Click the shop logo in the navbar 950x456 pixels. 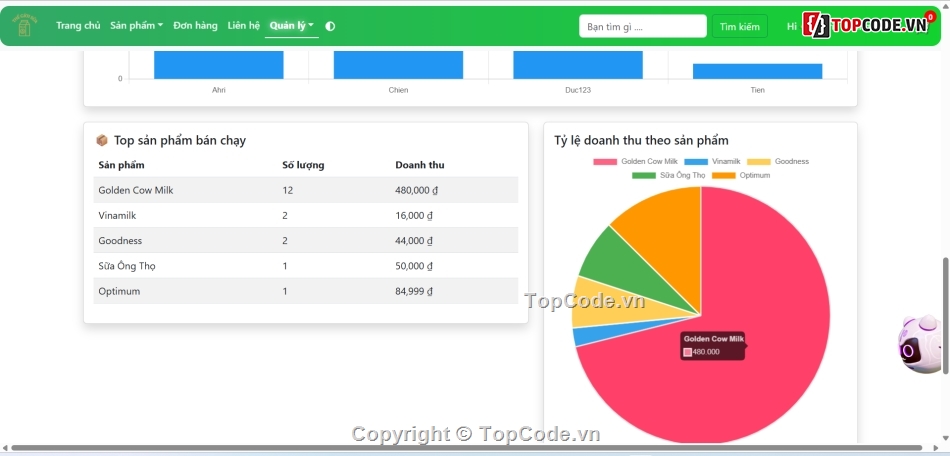[24, 26]
